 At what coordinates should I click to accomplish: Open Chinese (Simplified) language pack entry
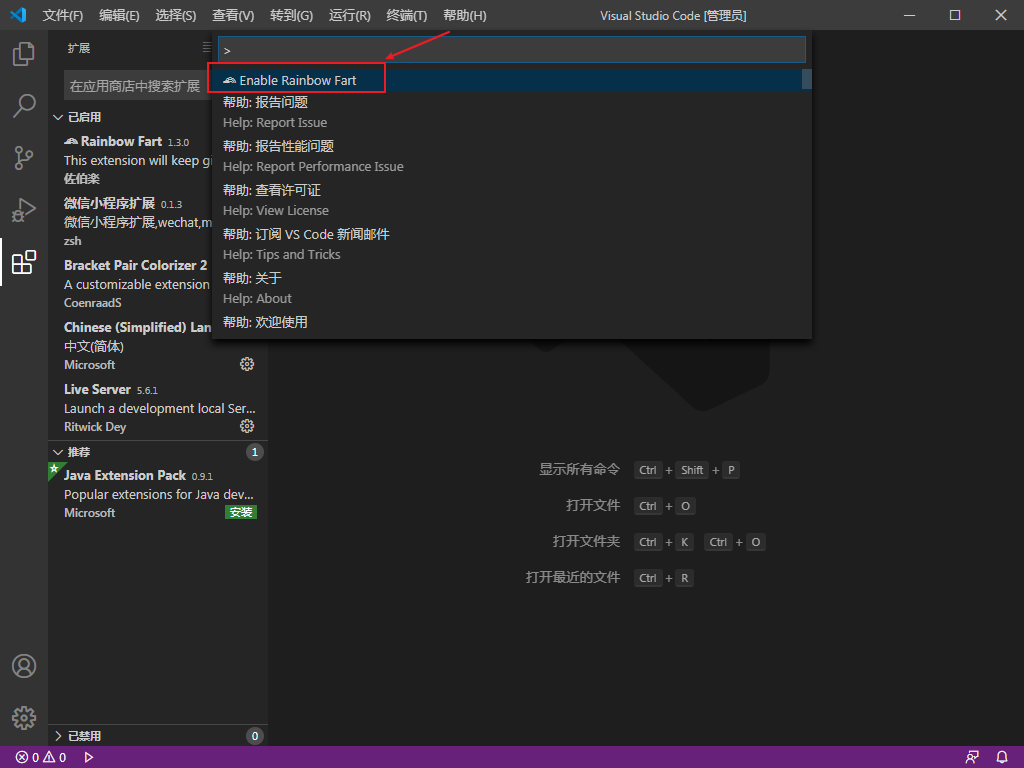point(157,345)
